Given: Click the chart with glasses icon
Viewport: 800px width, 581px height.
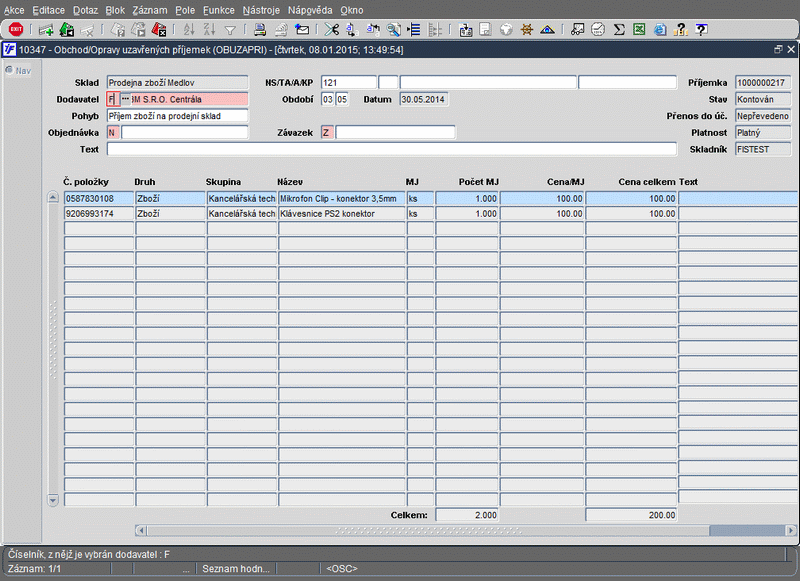Looking at the screenshot, I should [578, 30].
